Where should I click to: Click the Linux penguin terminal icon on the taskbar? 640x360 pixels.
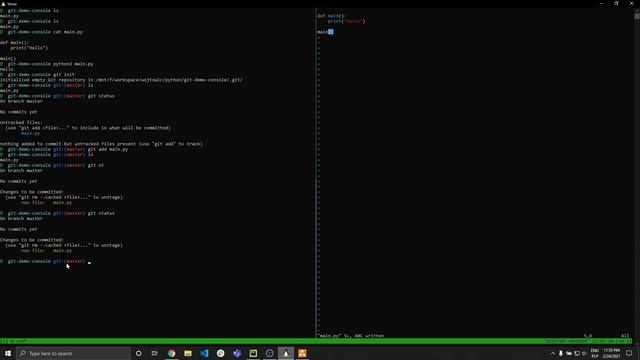[x=286, y=353]
